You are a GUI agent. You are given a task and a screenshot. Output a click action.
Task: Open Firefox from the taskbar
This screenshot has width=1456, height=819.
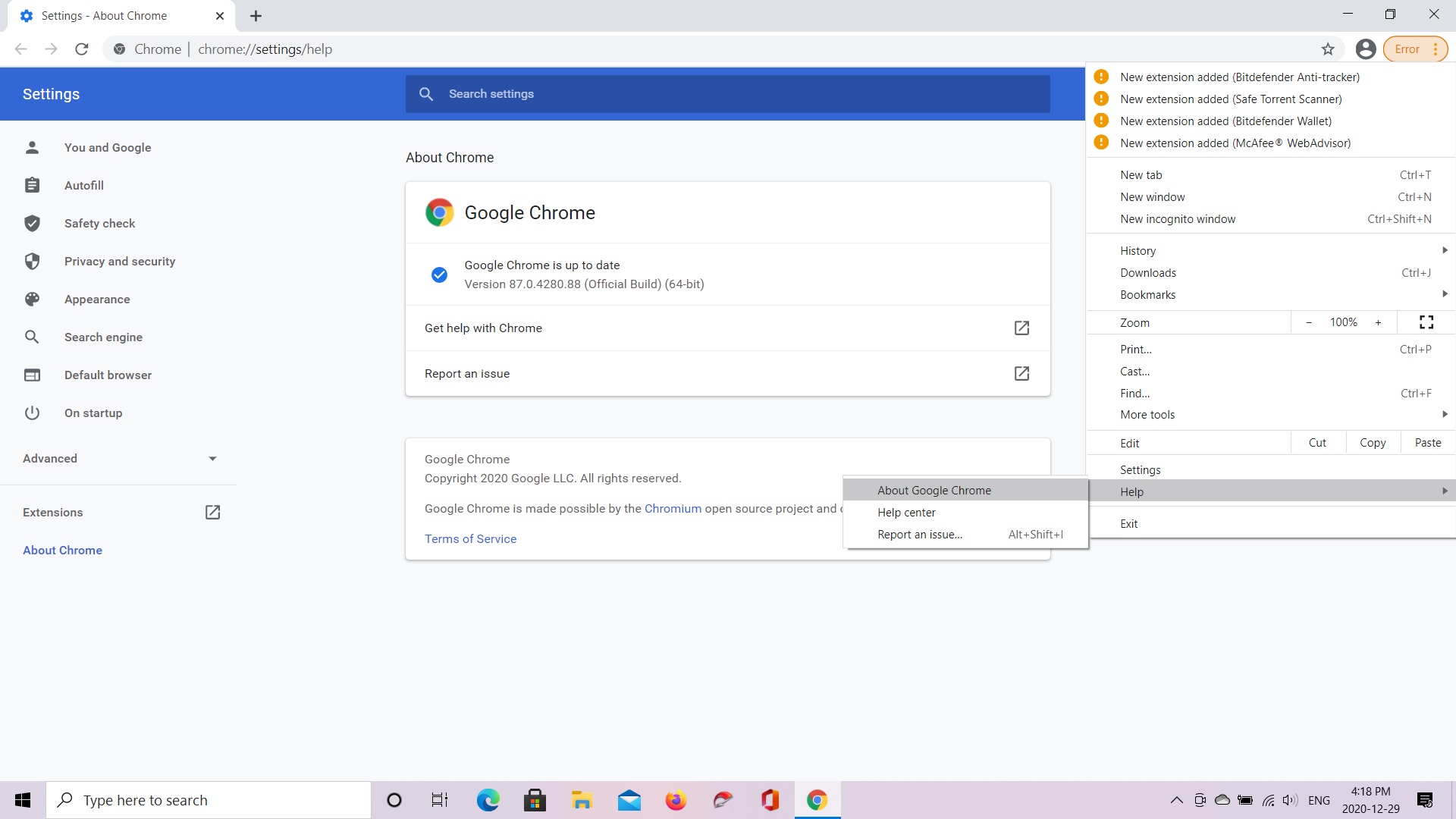tap(675, 800)
